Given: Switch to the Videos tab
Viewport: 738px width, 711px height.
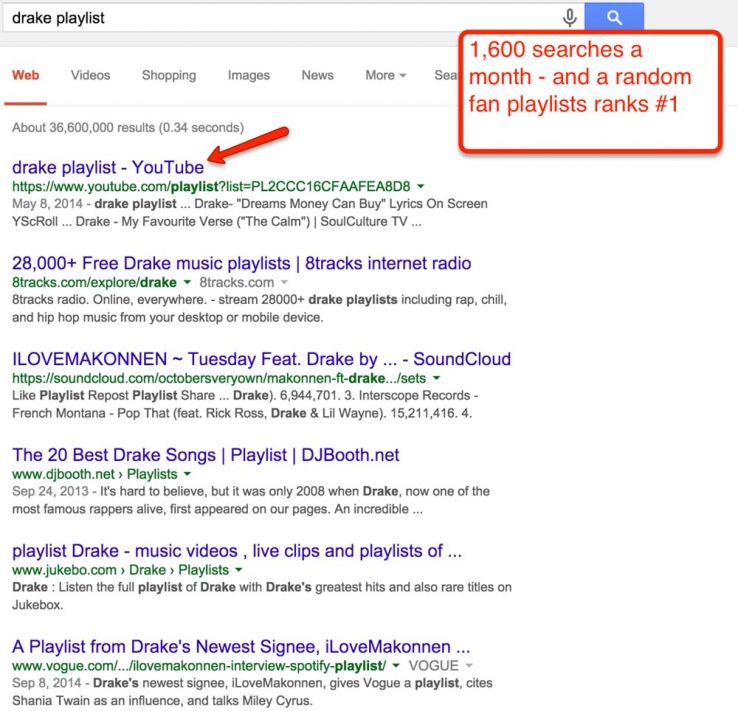Looking at the screenshot, I should (x=90, y=75).
